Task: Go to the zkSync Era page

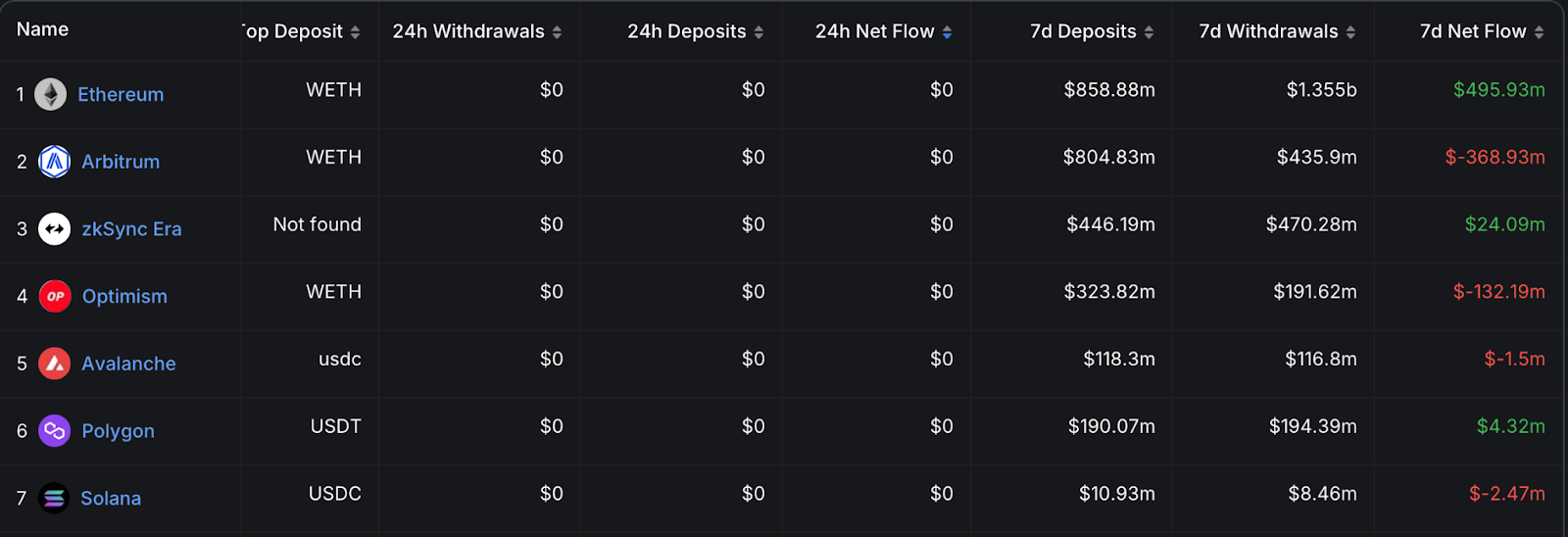Action: (131, 229)
